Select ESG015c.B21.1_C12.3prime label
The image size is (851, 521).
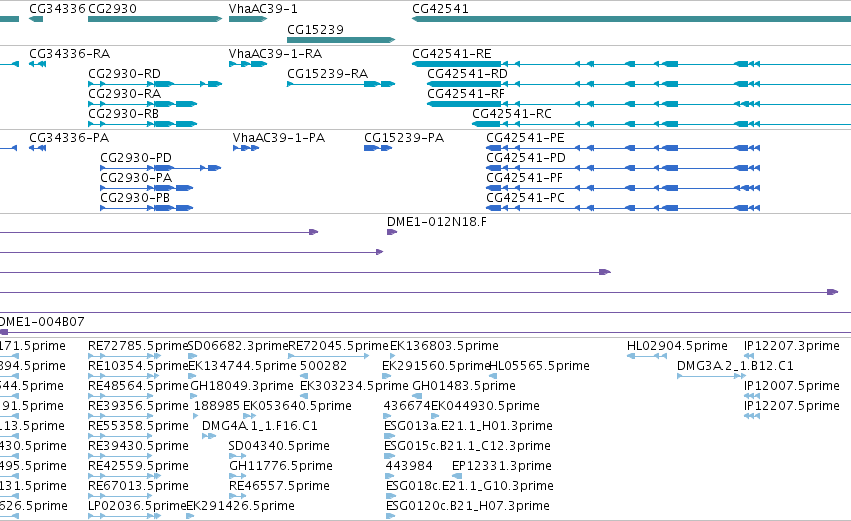tap(467, 446)
